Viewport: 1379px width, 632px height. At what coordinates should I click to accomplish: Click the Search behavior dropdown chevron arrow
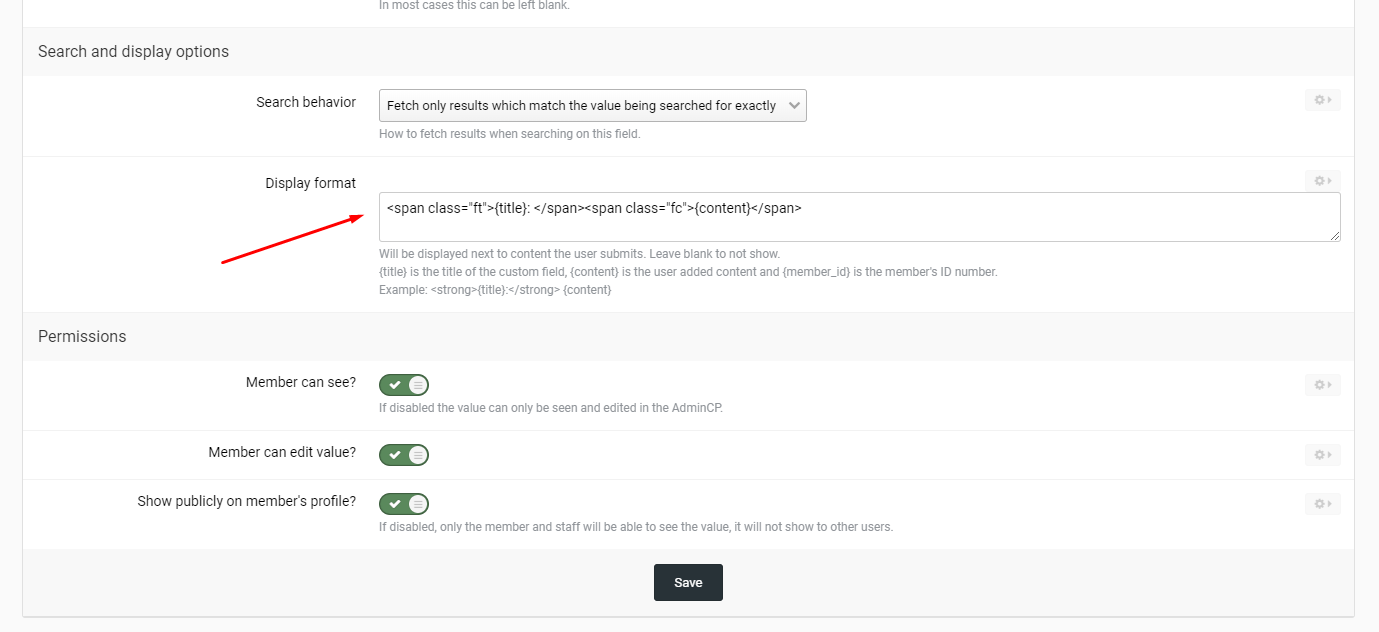(x=794, y=106)
